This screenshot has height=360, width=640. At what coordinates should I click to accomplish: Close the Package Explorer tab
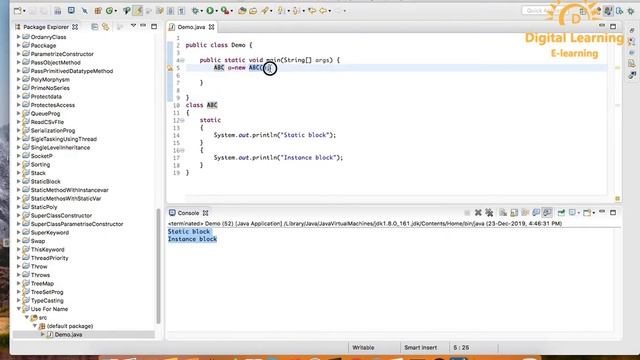pos(75,27)
